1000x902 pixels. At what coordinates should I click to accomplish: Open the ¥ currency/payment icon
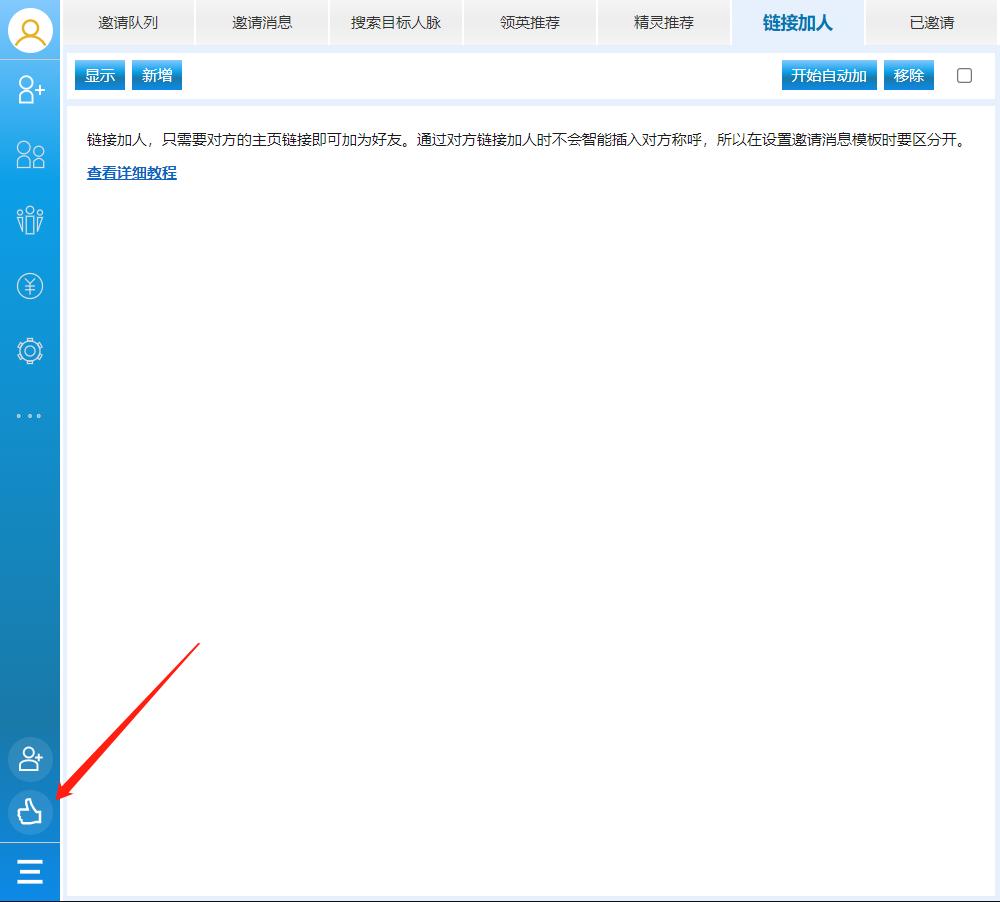[x=30, y=286]
